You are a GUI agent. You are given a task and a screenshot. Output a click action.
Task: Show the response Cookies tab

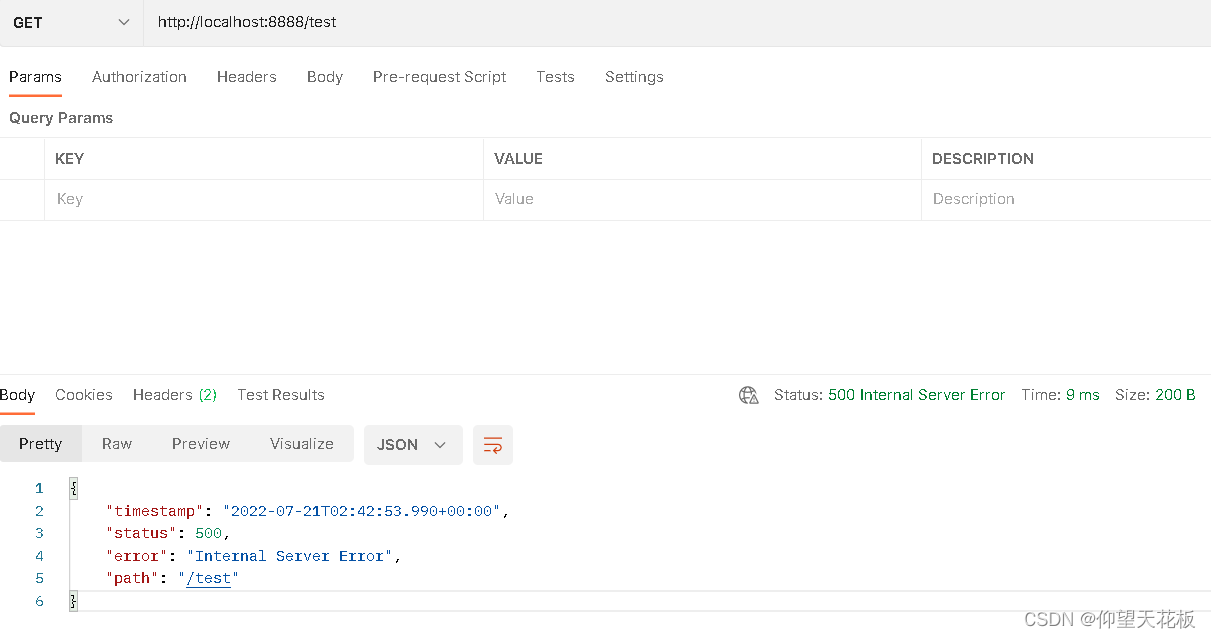point(84,395)
